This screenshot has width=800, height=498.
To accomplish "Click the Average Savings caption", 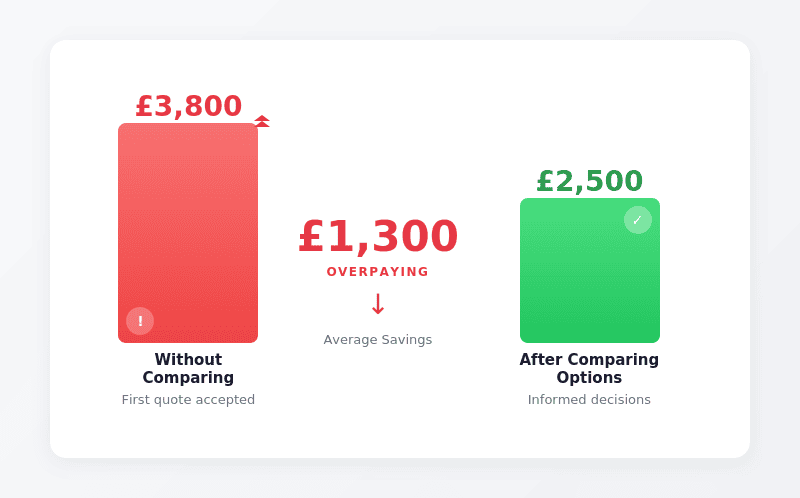I will coord(378,340).
